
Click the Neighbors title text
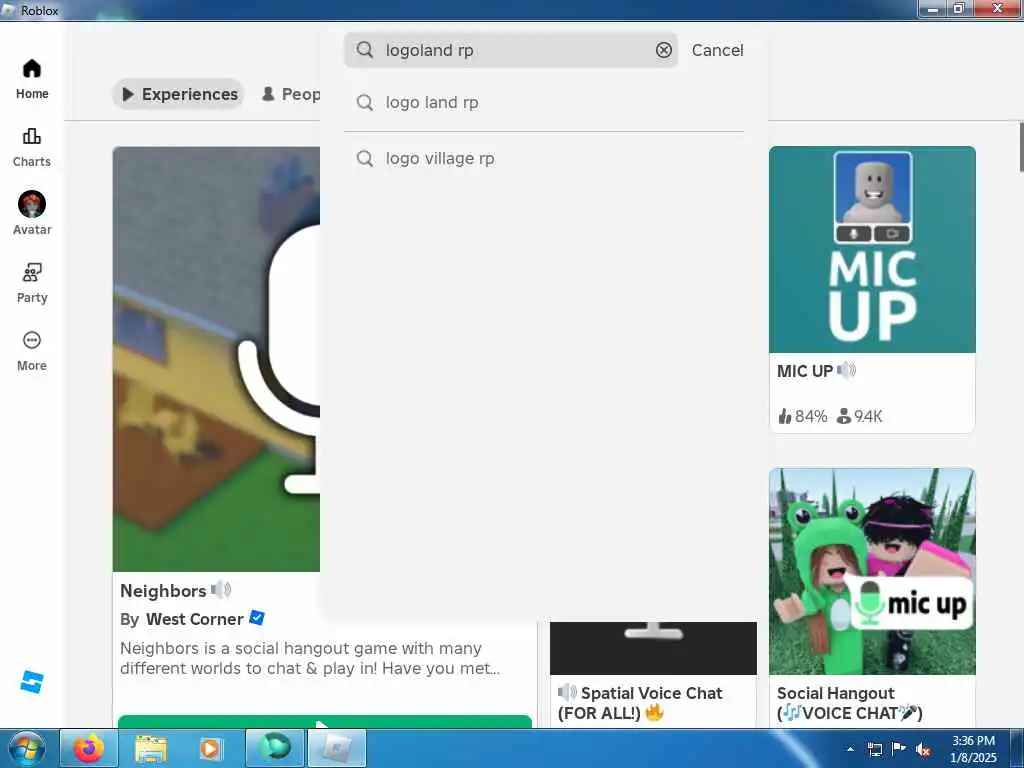163,590
